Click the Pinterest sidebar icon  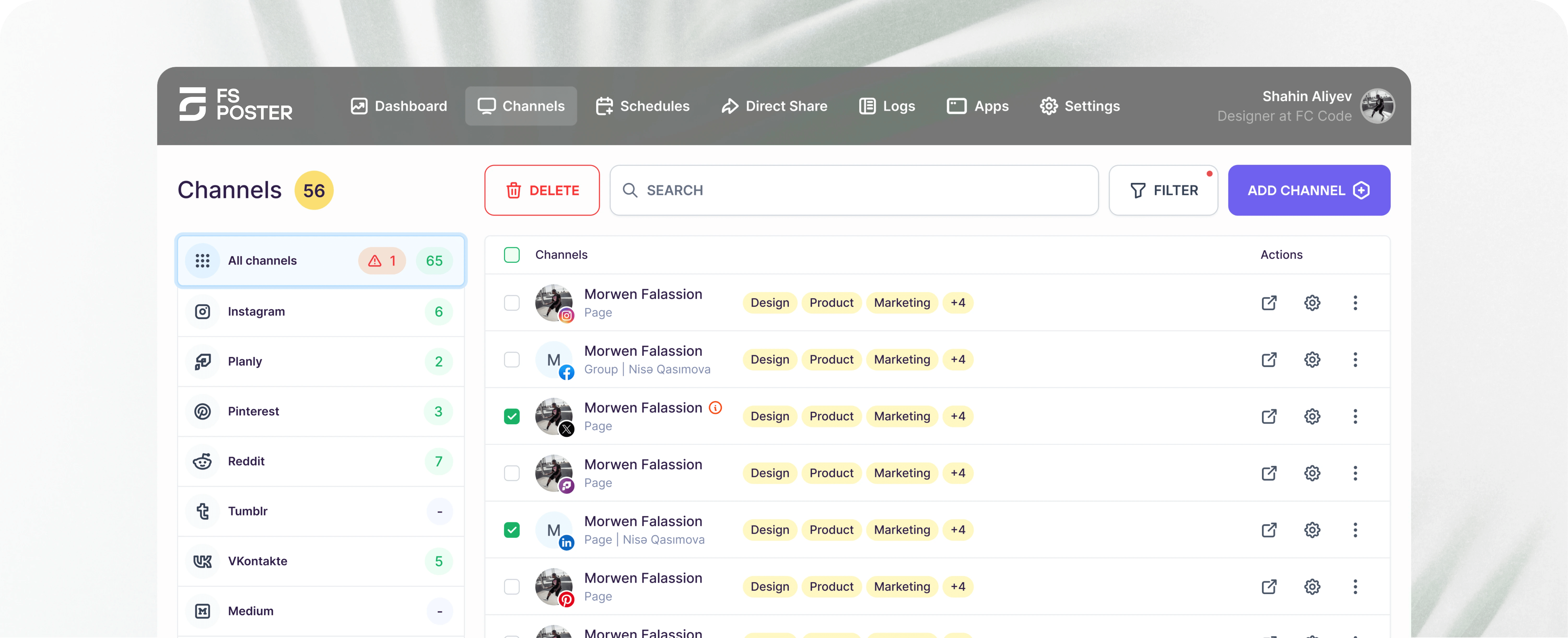203,411
